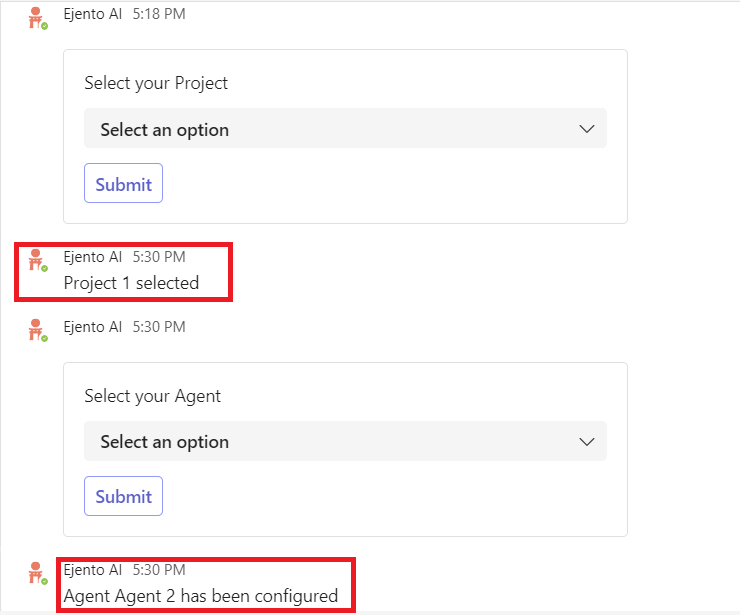Click the avatar beside the 'Agent 2 configured' message
Screen dimensions: 740x615
[37, 573]
